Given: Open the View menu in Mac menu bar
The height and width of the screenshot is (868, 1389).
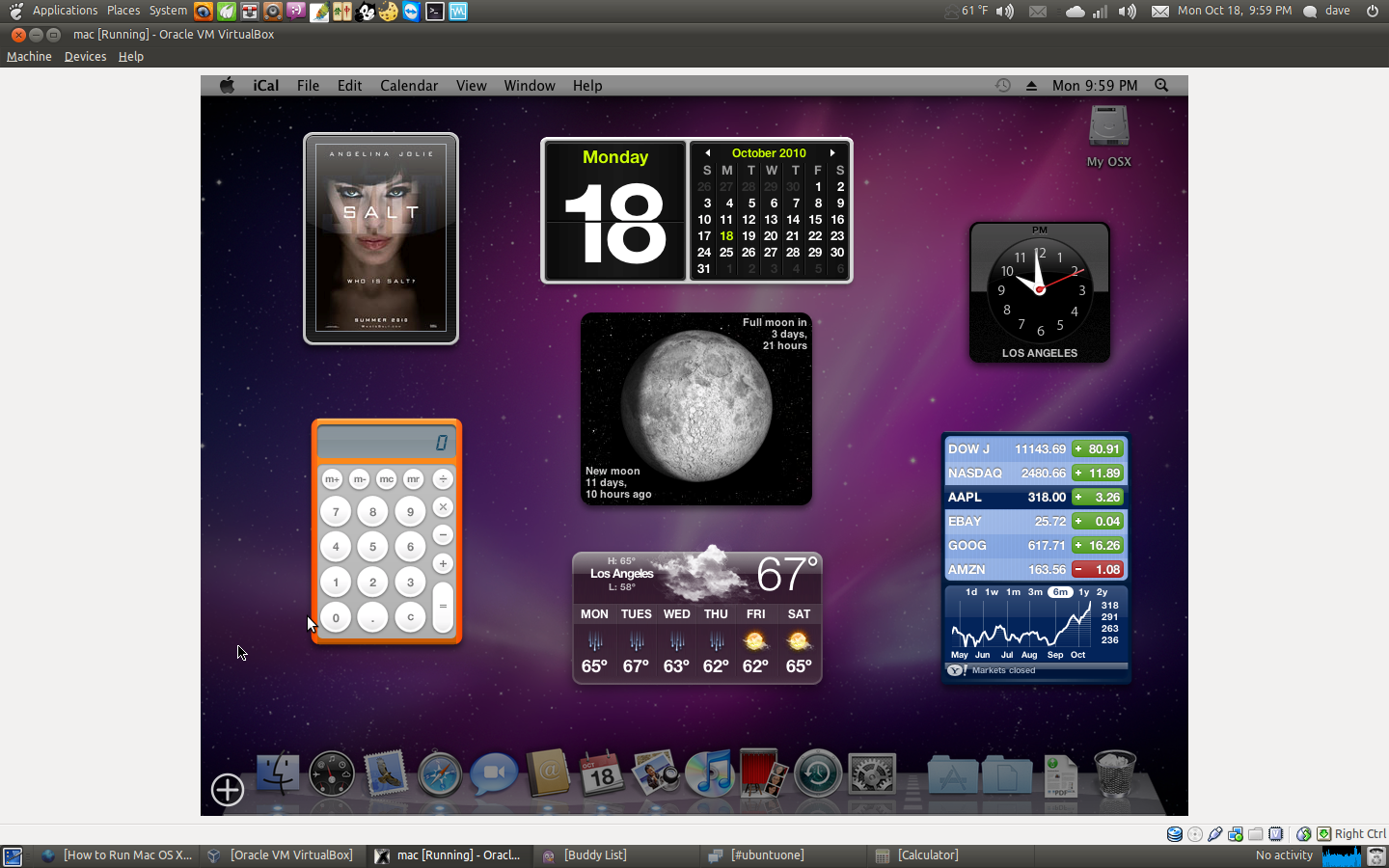Looking at the screenshot, I should click(x=471, y=85).
